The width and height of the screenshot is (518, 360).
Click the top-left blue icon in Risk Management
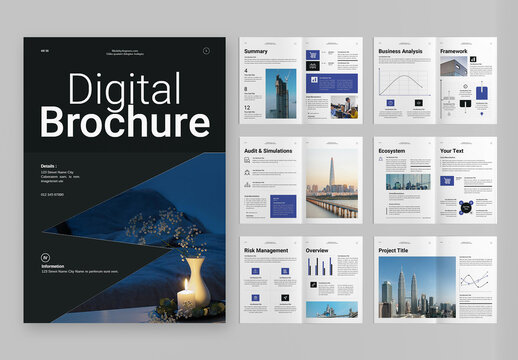click(255, 271)
